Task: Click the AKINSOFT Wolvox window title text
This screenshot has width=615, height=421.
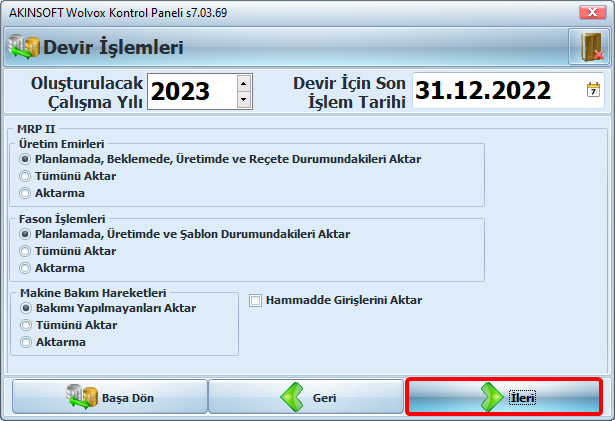Action: (118, 13)
